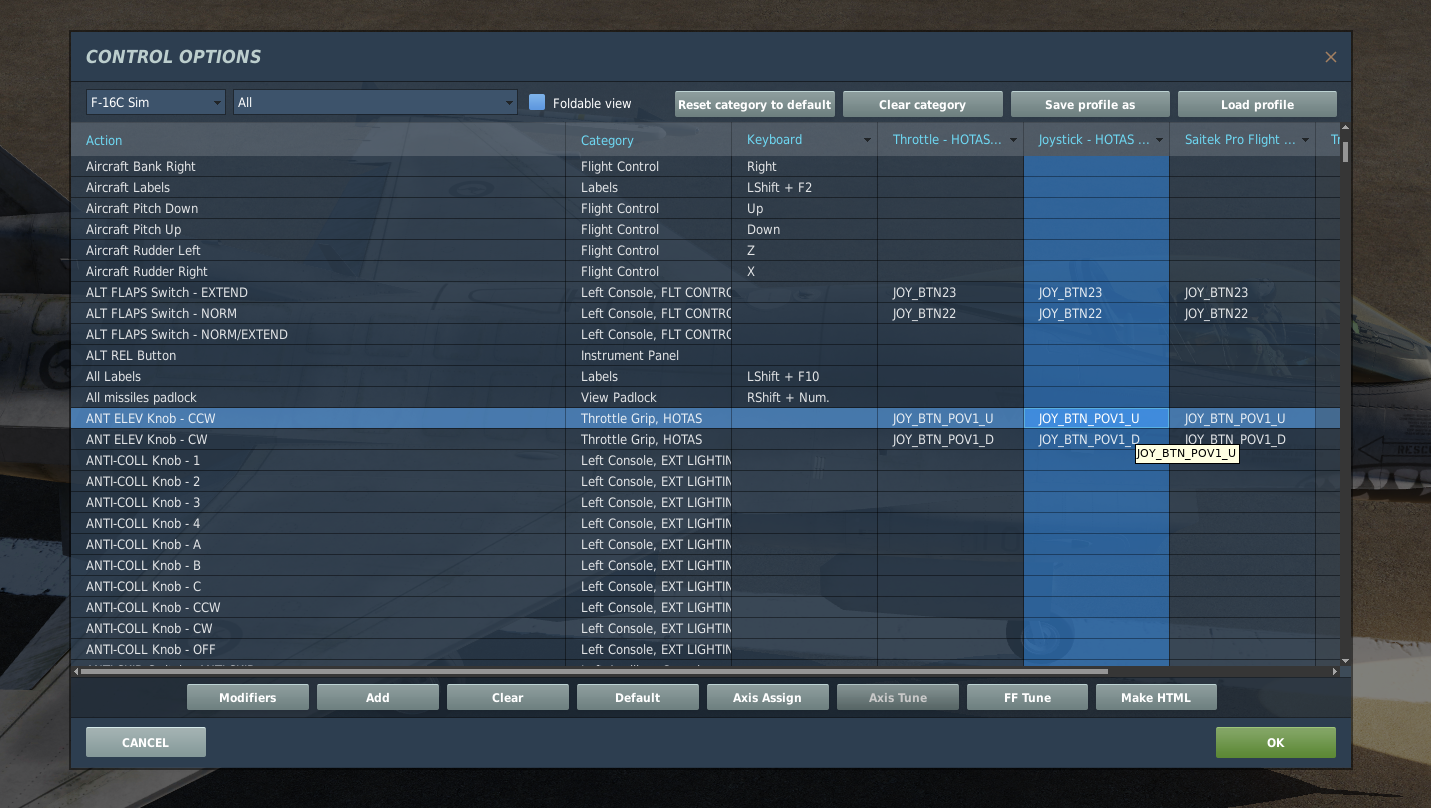Sort by the Action column header
The width and height of the screenshot is (1431, 808).
pos(318,140)
